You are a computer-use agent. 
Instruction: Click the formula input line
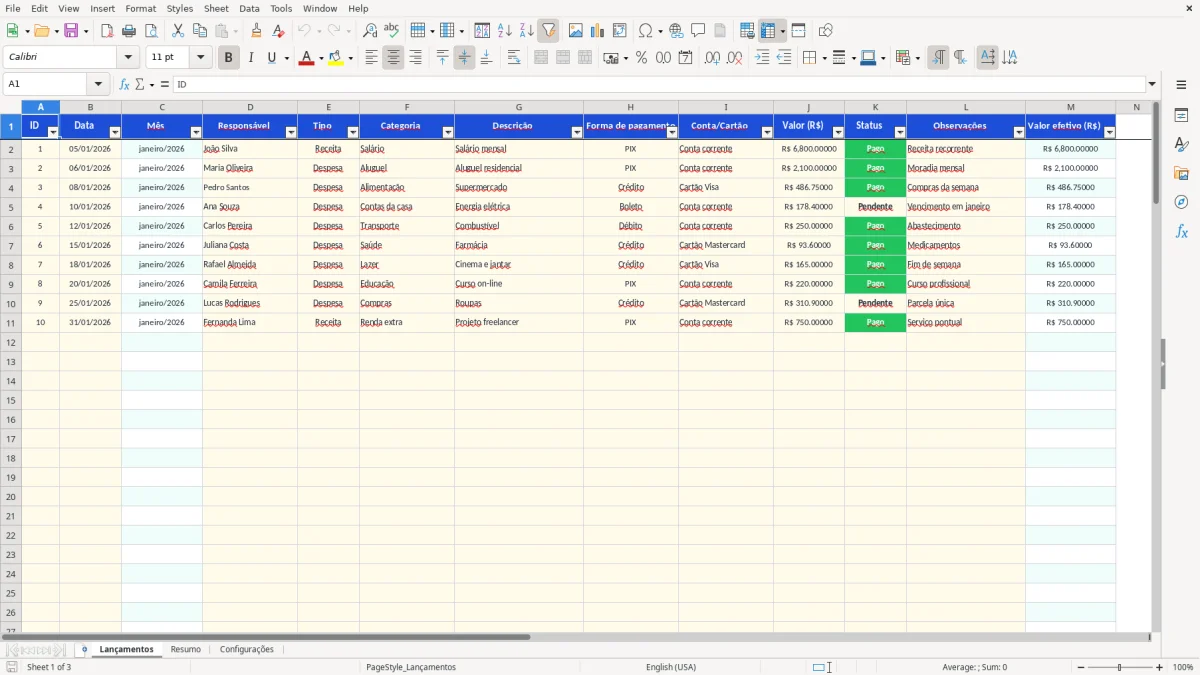tap(658, 85)
